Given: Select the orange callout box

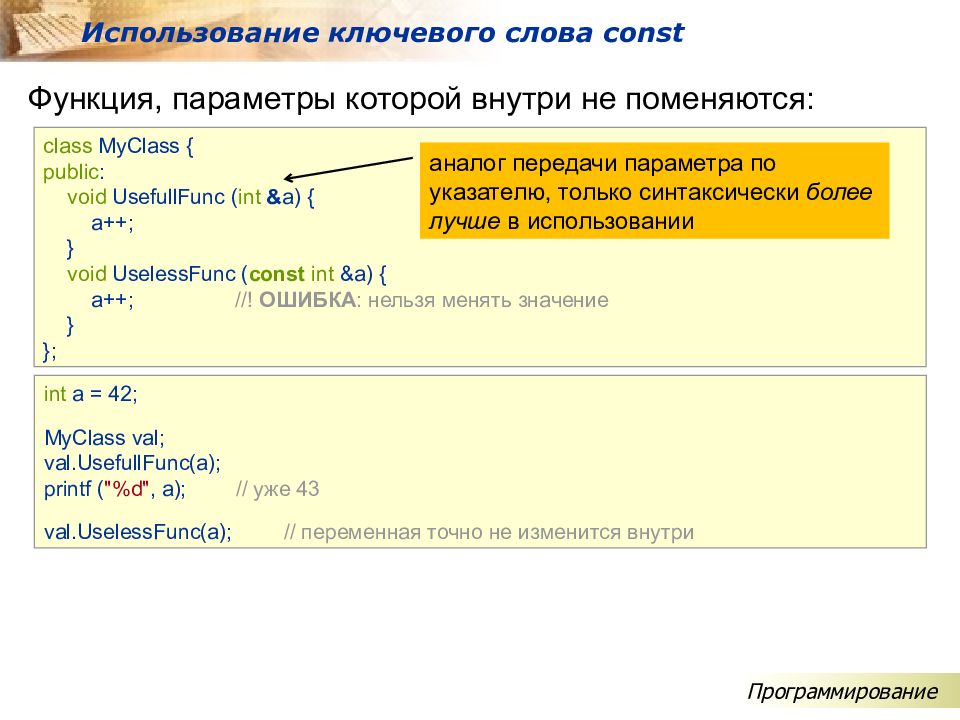Looking at the screenshot, I should tap(654, 191).
